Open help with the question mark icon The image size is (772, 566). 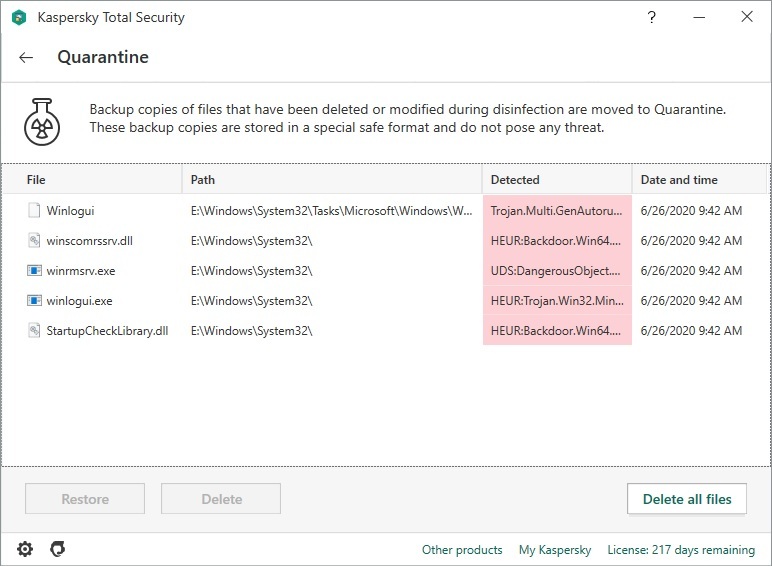(x=651, y=17)
